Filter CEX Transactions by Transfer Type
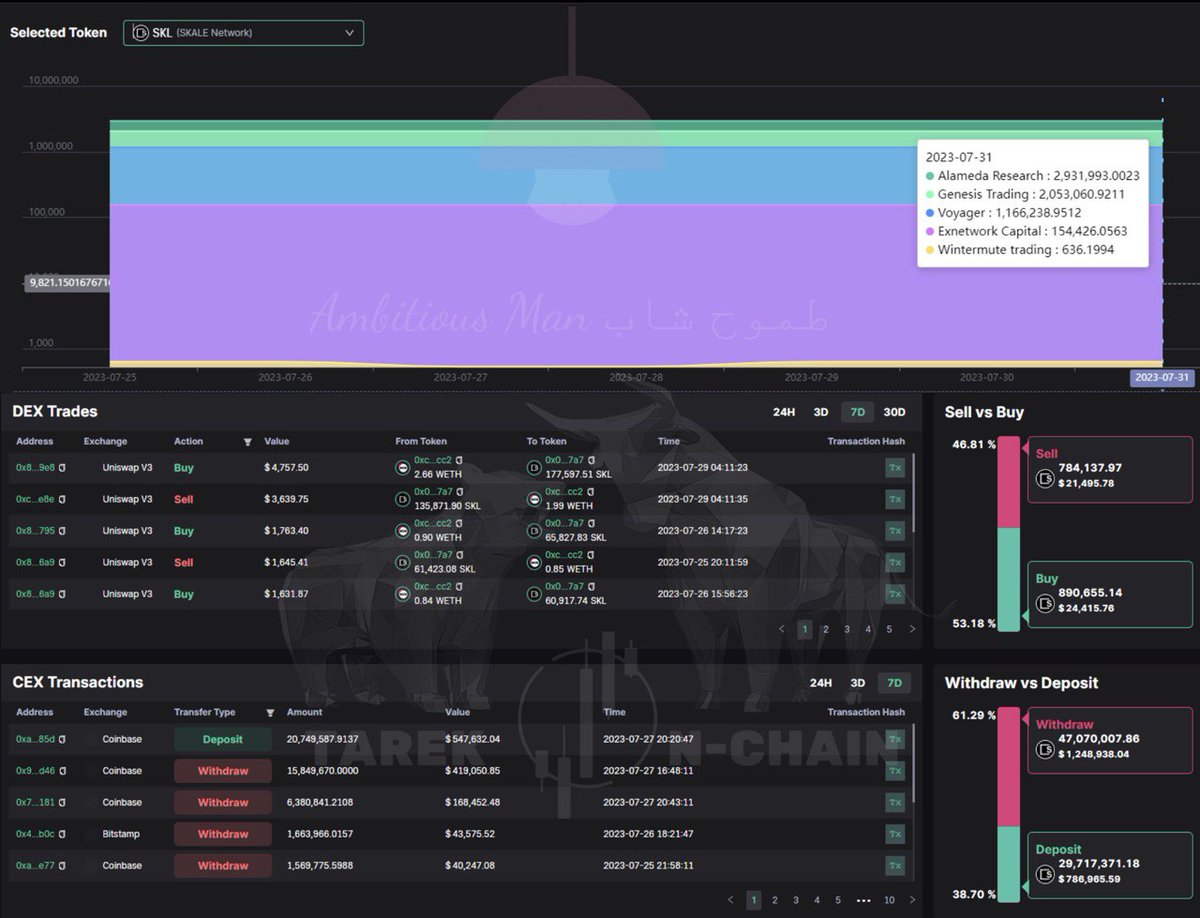The width and height of the screenshot is (1200, 918). click(270, 713)
